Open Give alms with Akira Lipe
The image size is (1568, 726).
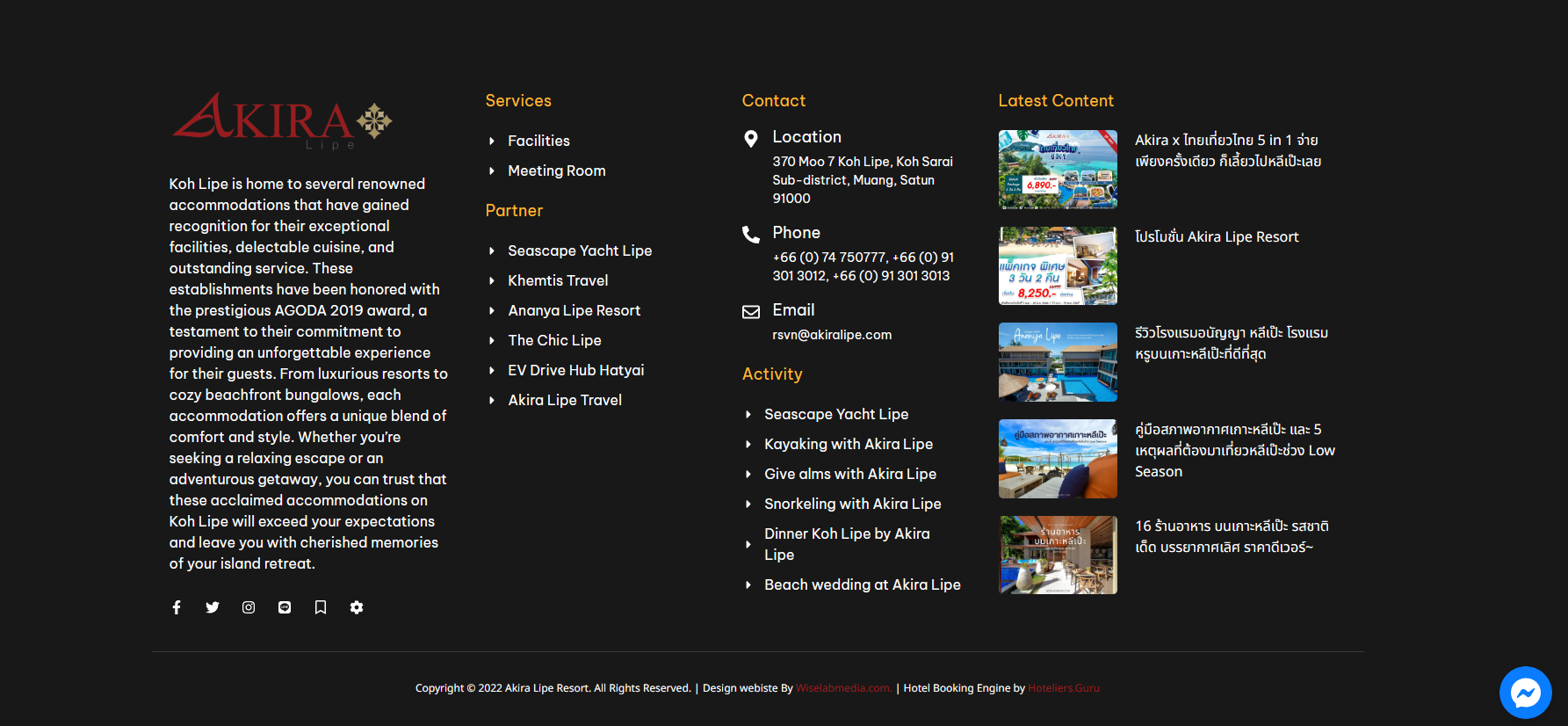pos(850,474)
